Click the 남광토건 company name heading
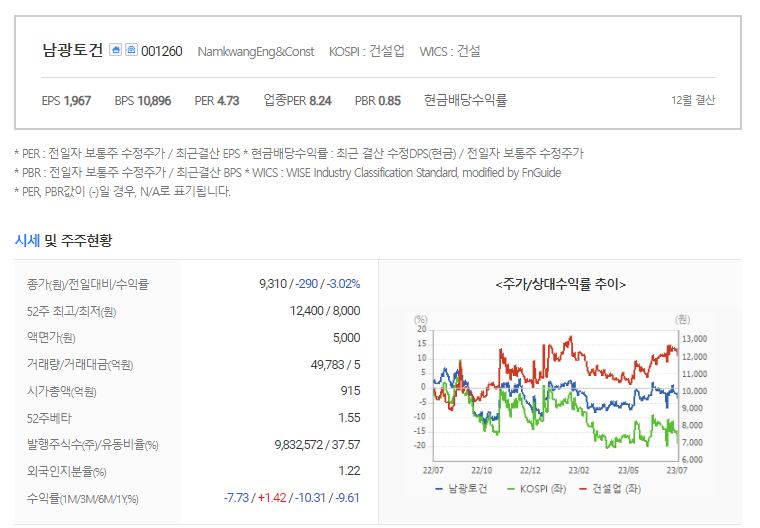Image resolution: width=760 pixels, height=528 pixels. (73, 50)
